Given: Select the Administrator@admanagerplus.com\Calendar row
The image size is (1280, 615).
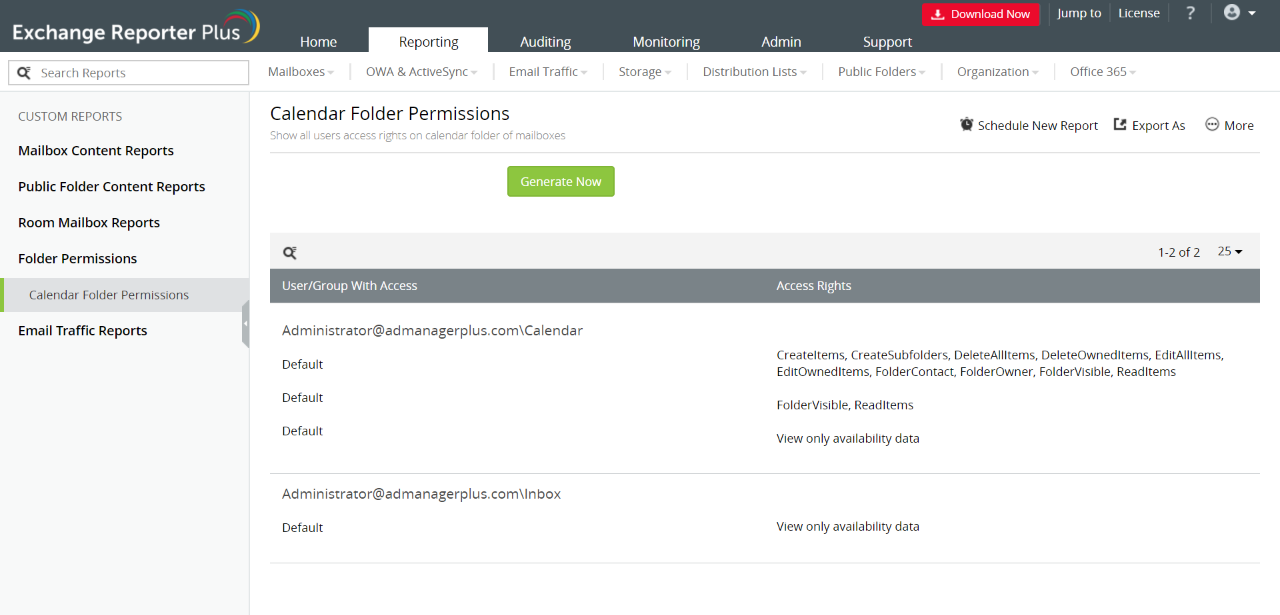Looking at the screenshot, I should pos(432,329).
